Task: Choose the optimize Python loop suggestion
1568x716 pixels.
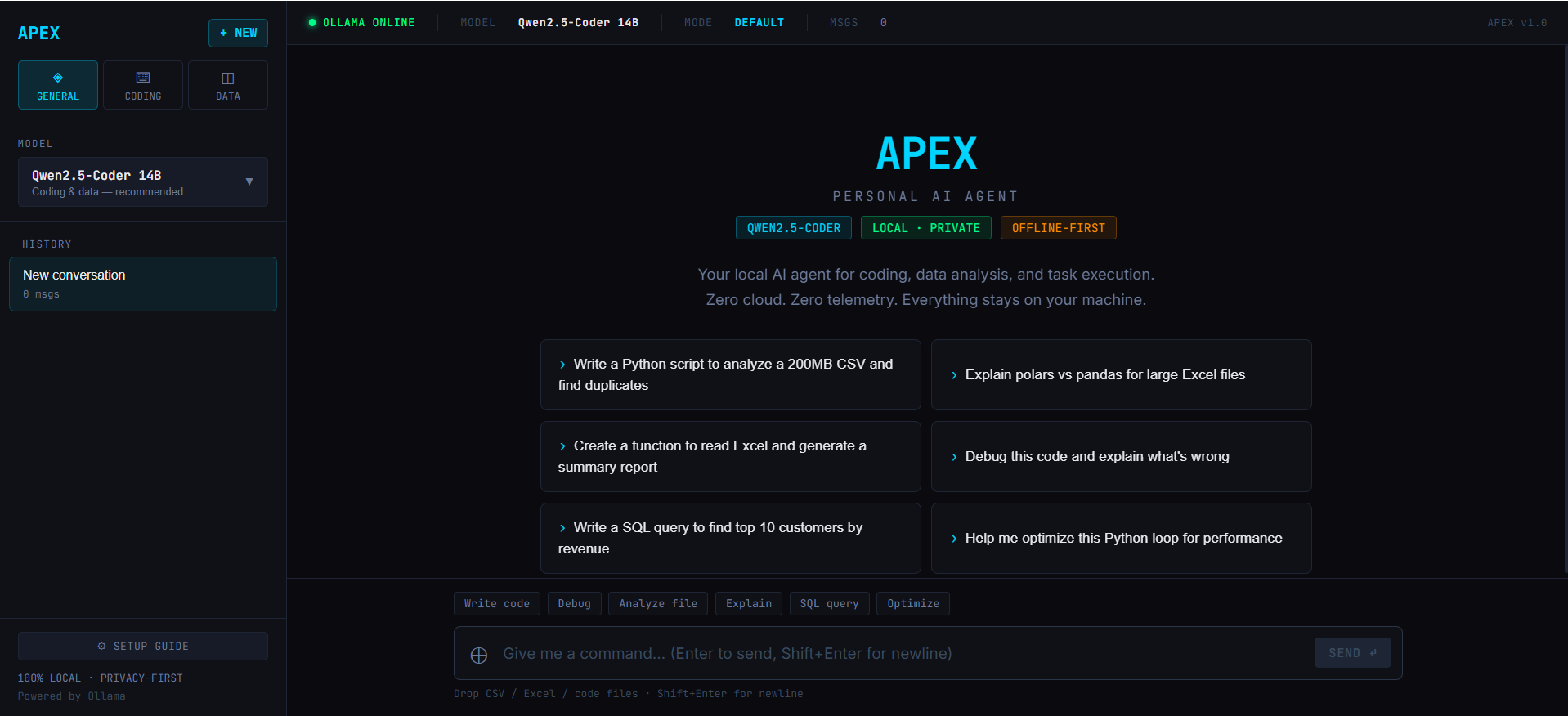Action: 1122,538
